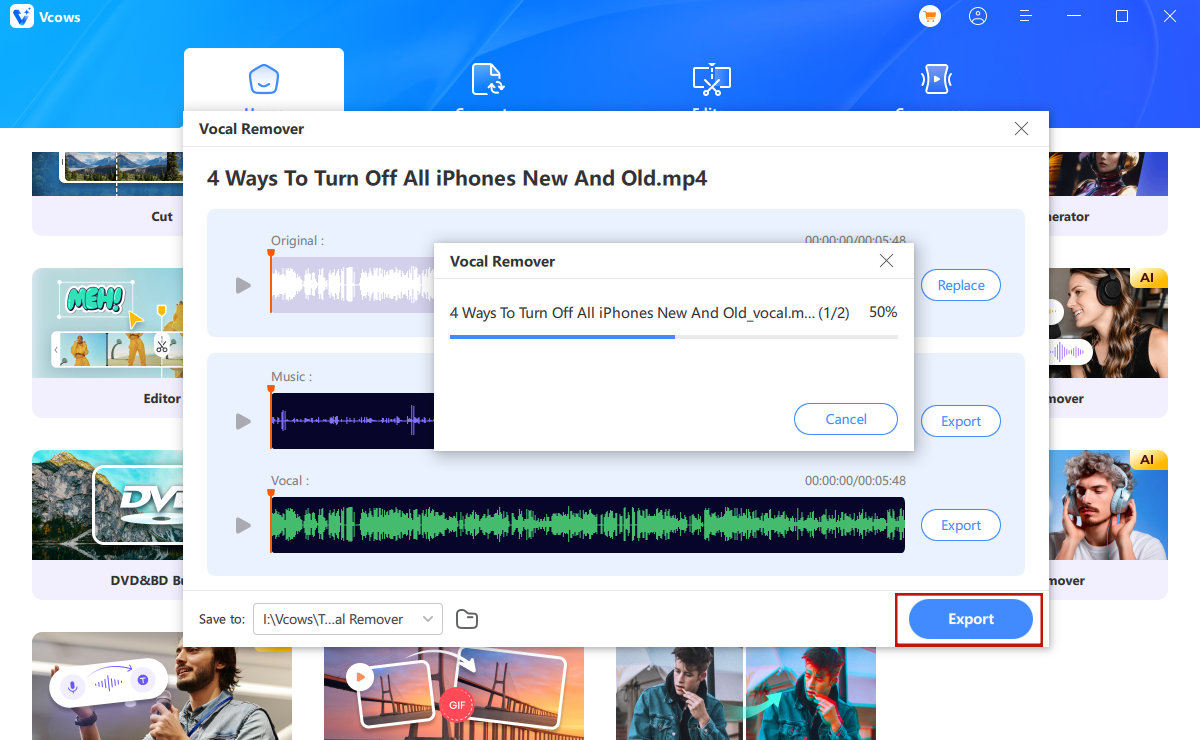Open the output folder icon beside save path

(x=467, y=619)
